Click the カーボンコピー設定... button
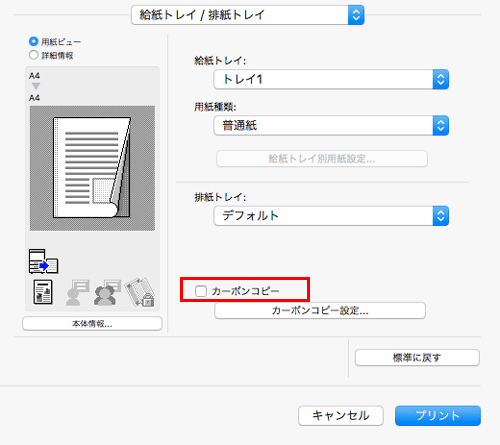The image size is (500, 445). point(320,311)
